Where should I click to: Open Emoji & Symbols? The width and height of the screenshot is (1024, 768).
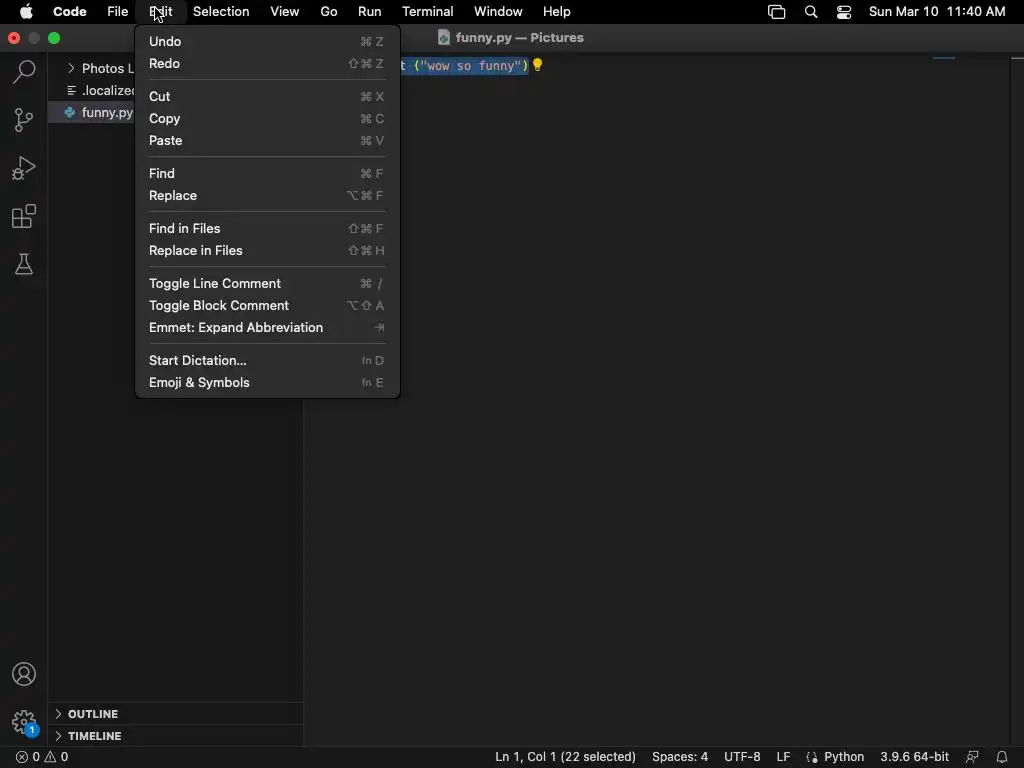tap(267, 382)
